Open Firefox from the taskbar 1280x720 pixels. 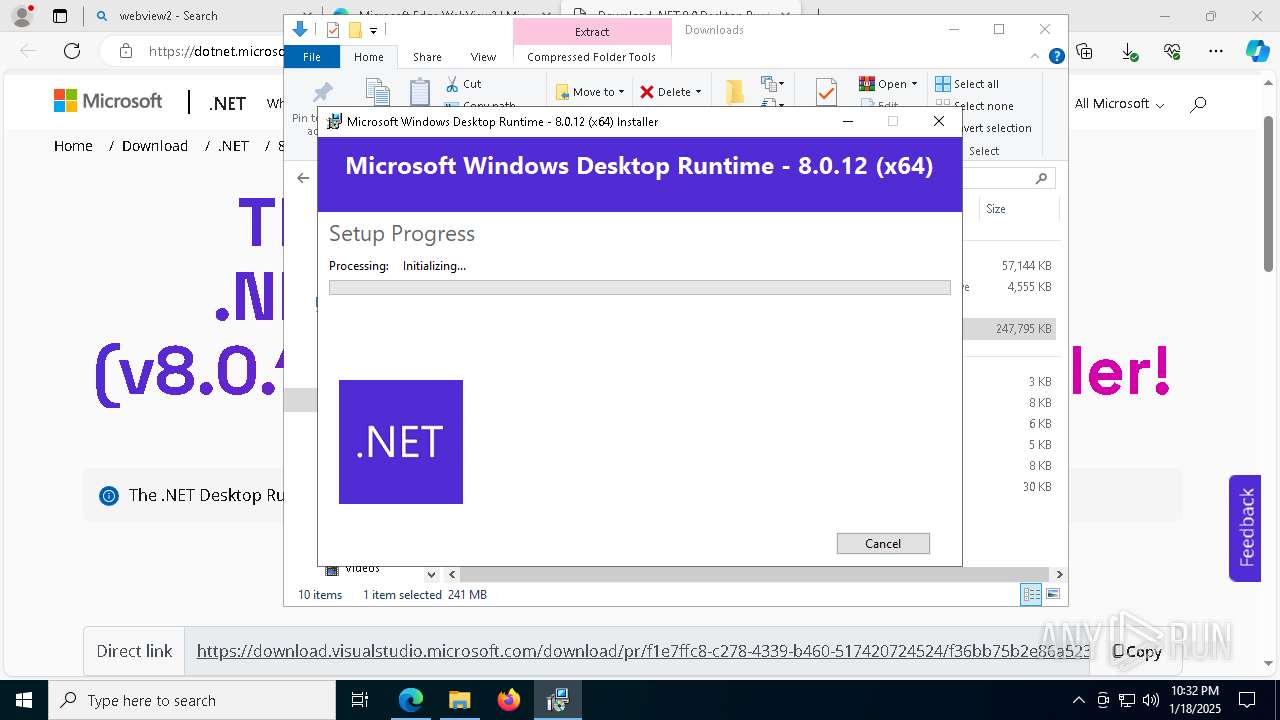point(509,700)
